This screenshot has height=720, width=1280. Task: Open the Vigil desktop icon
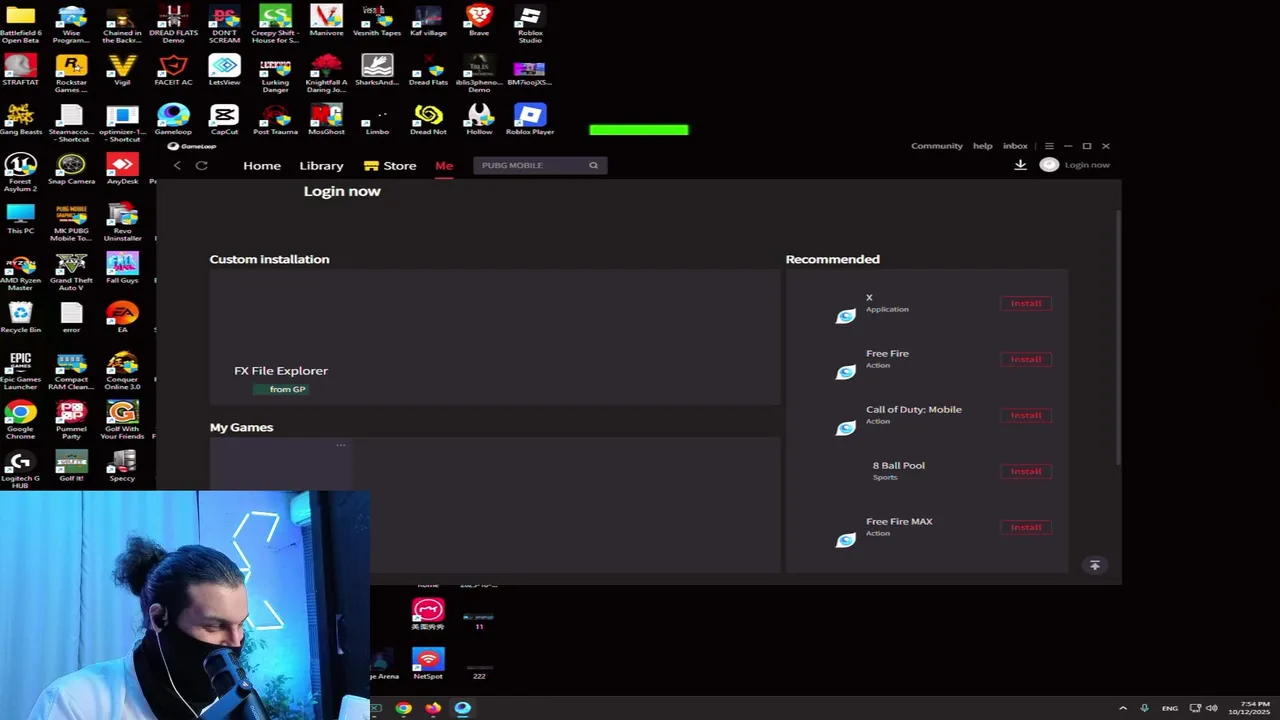coord(122,70)
